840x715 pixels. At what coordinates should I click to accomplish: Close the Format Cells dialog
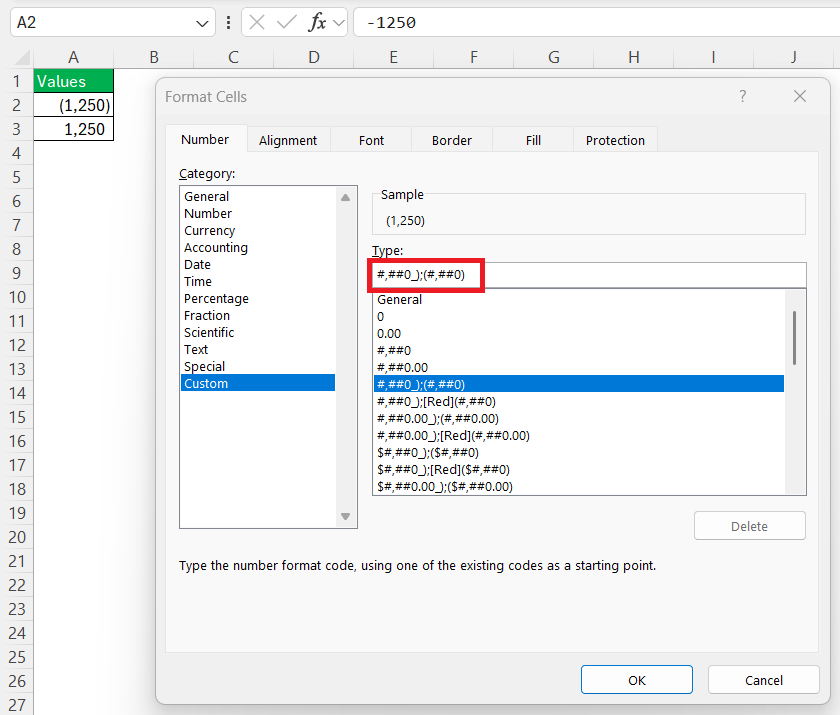(x=800, y=96)
